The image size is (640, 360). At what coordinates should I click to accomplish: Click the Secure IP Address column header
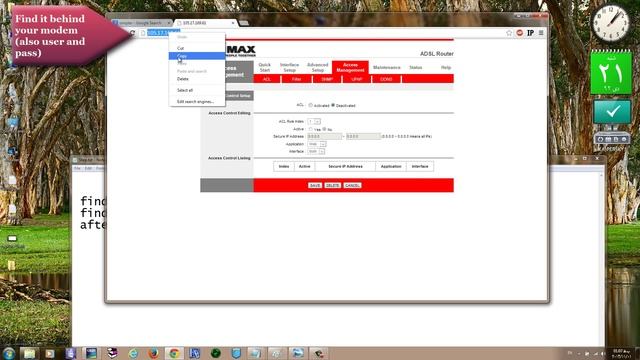[345, 167]
